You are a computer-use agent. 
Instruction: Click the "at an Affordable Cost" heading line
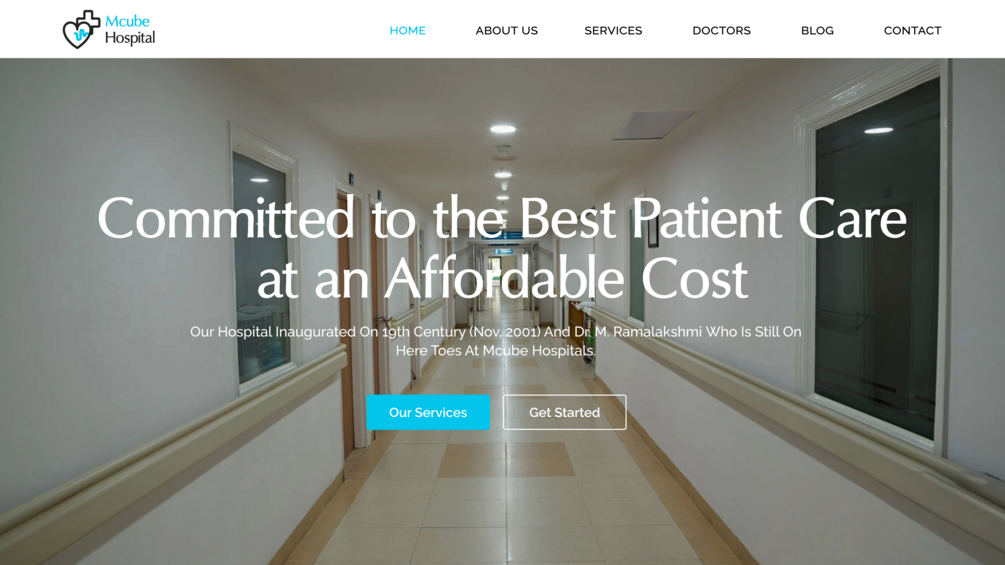tap(502, 278)
